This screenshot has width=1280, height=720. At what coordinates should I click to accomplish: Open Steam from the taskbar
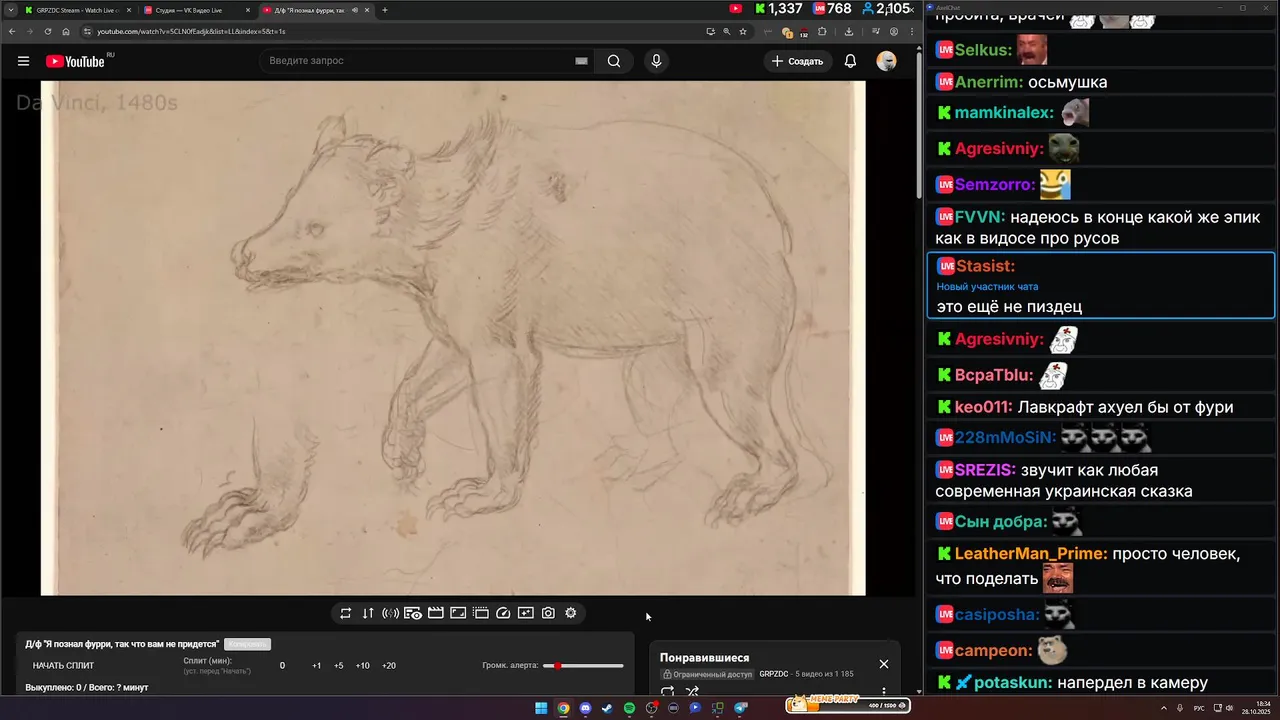607,708
